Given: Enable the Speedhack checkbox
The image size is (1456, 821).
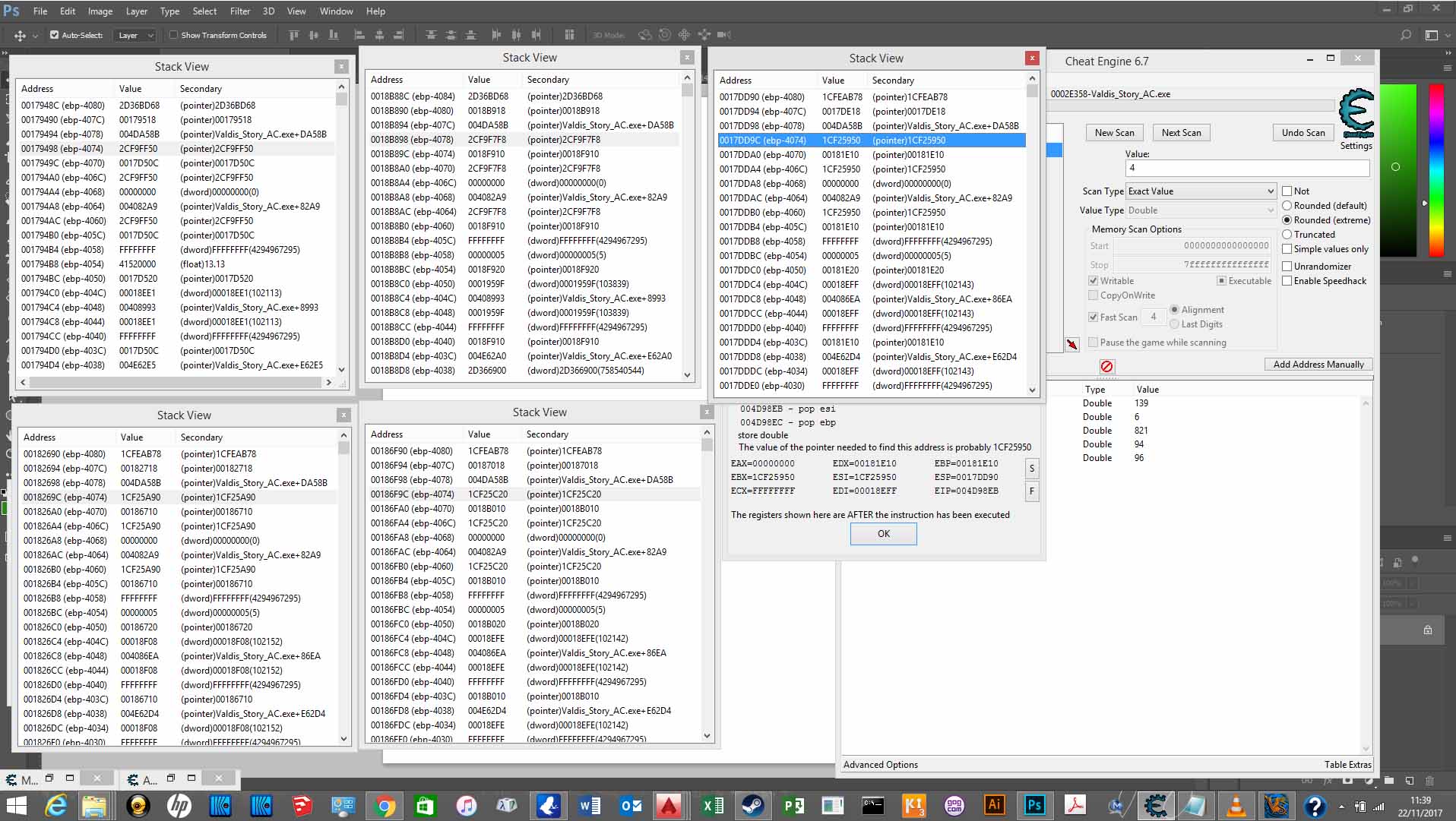Looking at the screenshot, I should pyautogui.click(x=1287, y=281).
